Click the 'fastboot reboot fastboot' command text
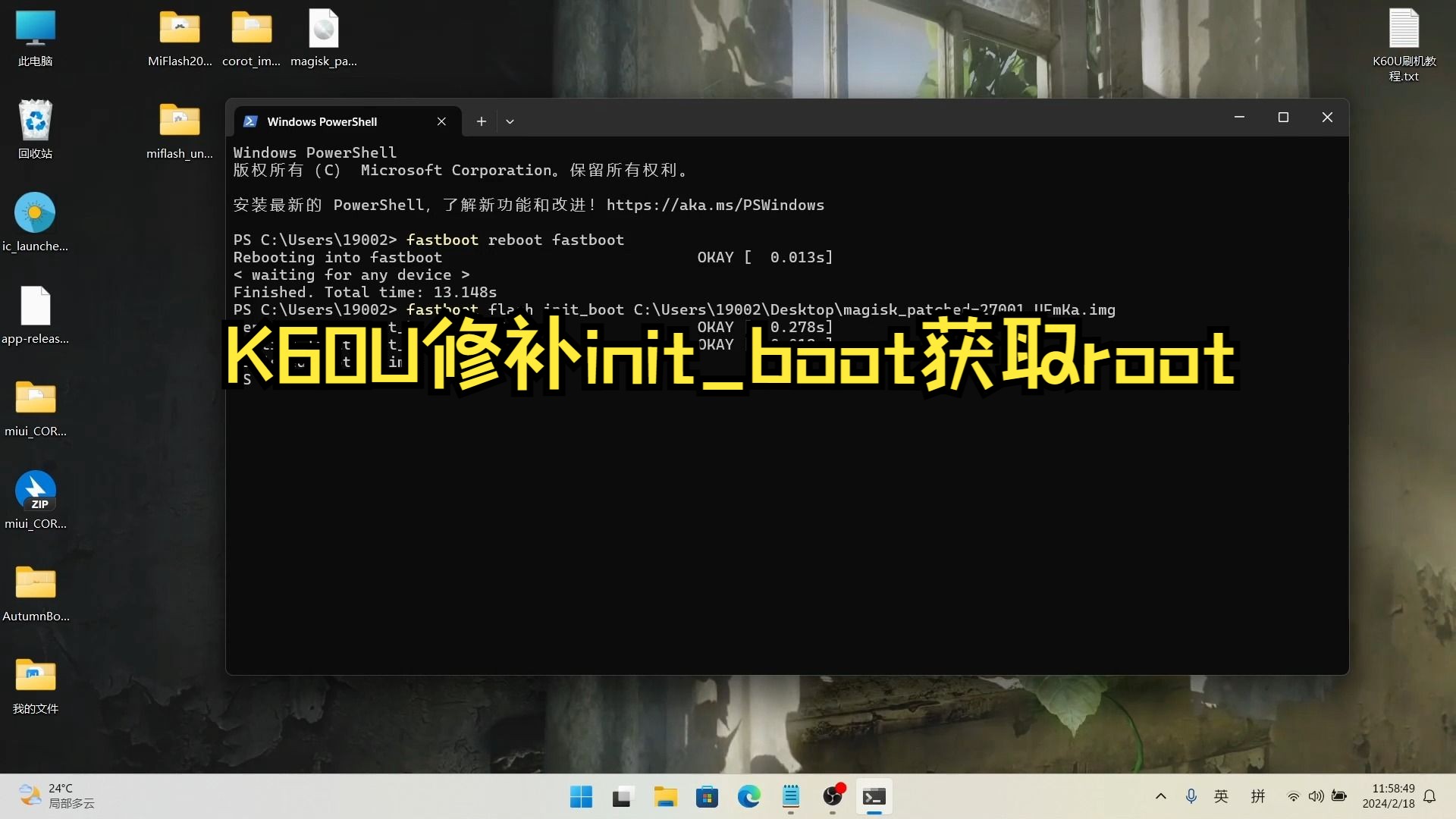This screenshot has height=819, width=1456. tap(515, 240)
